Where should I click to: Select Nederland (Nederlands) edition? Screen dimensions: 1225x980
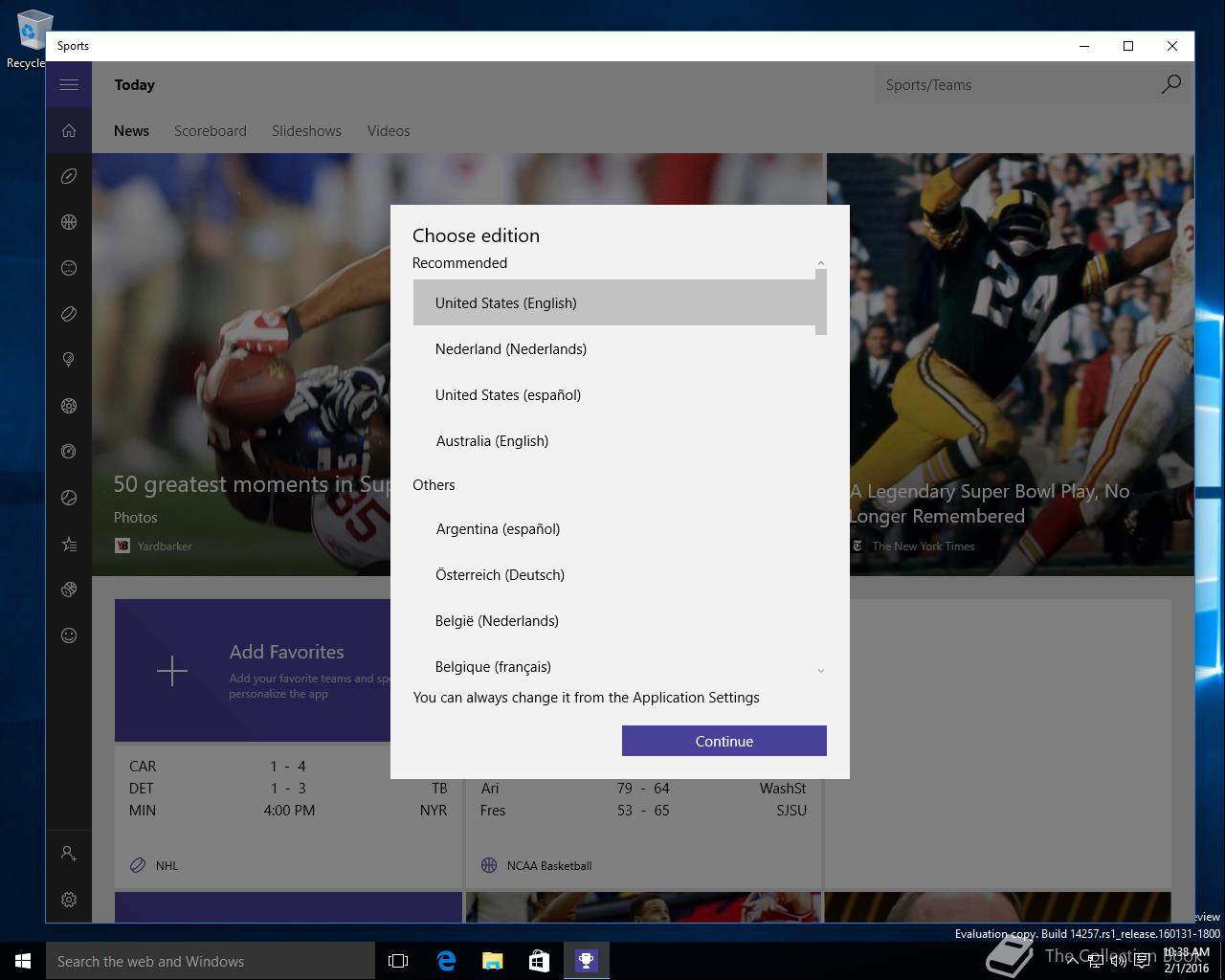pos(614,348)
